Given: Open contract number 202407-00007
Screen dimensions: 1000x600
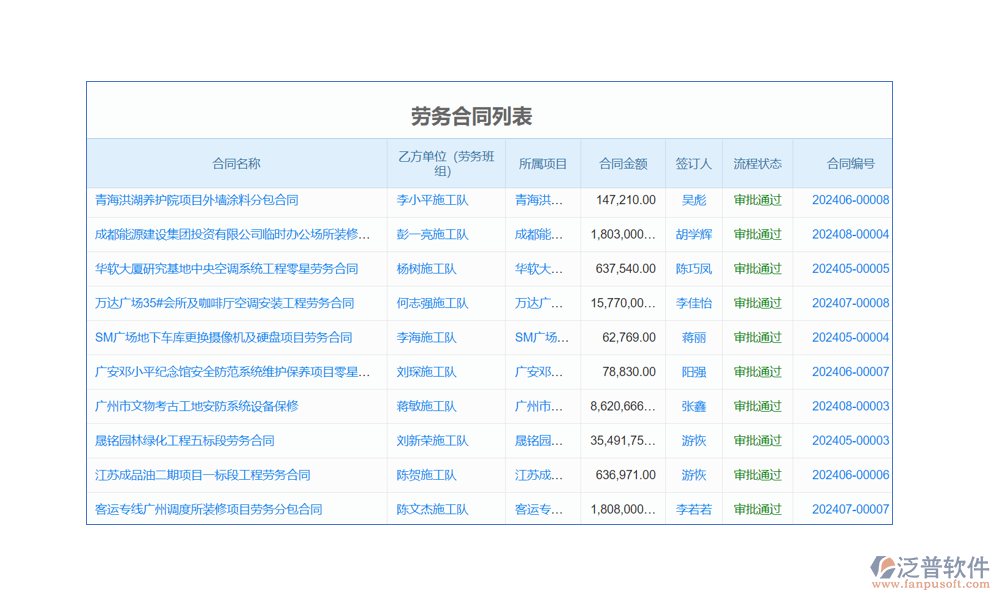Looking at the screenshot, I should 850,510.
